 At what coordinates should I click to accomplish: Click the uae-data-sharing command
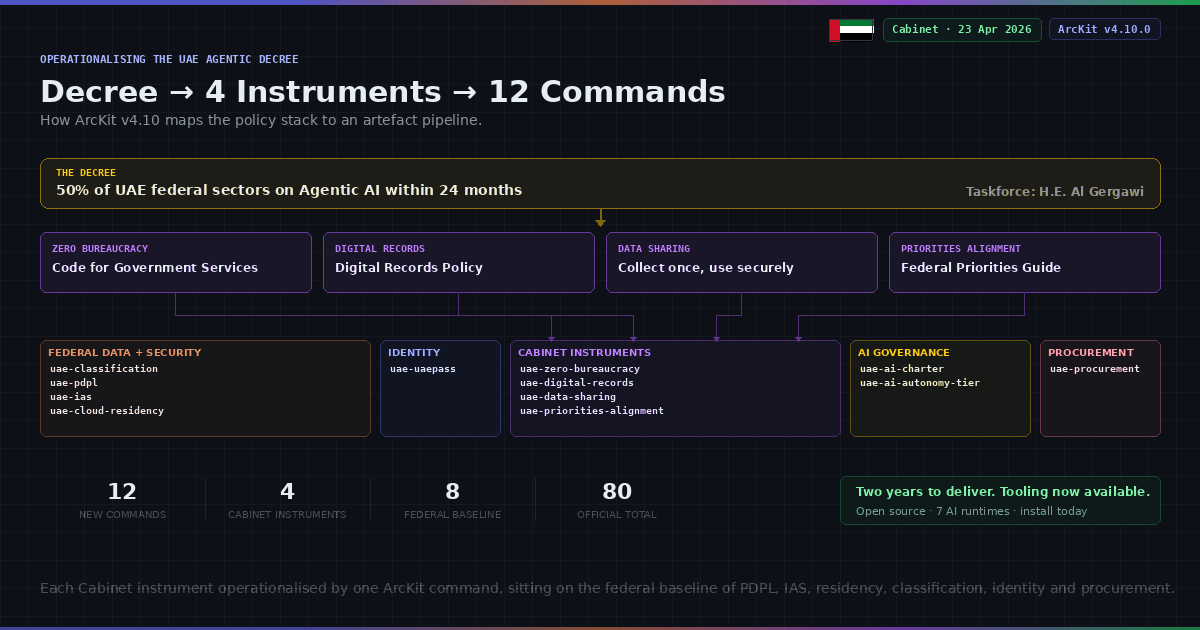pyautogui.click(x=568, y=397)
